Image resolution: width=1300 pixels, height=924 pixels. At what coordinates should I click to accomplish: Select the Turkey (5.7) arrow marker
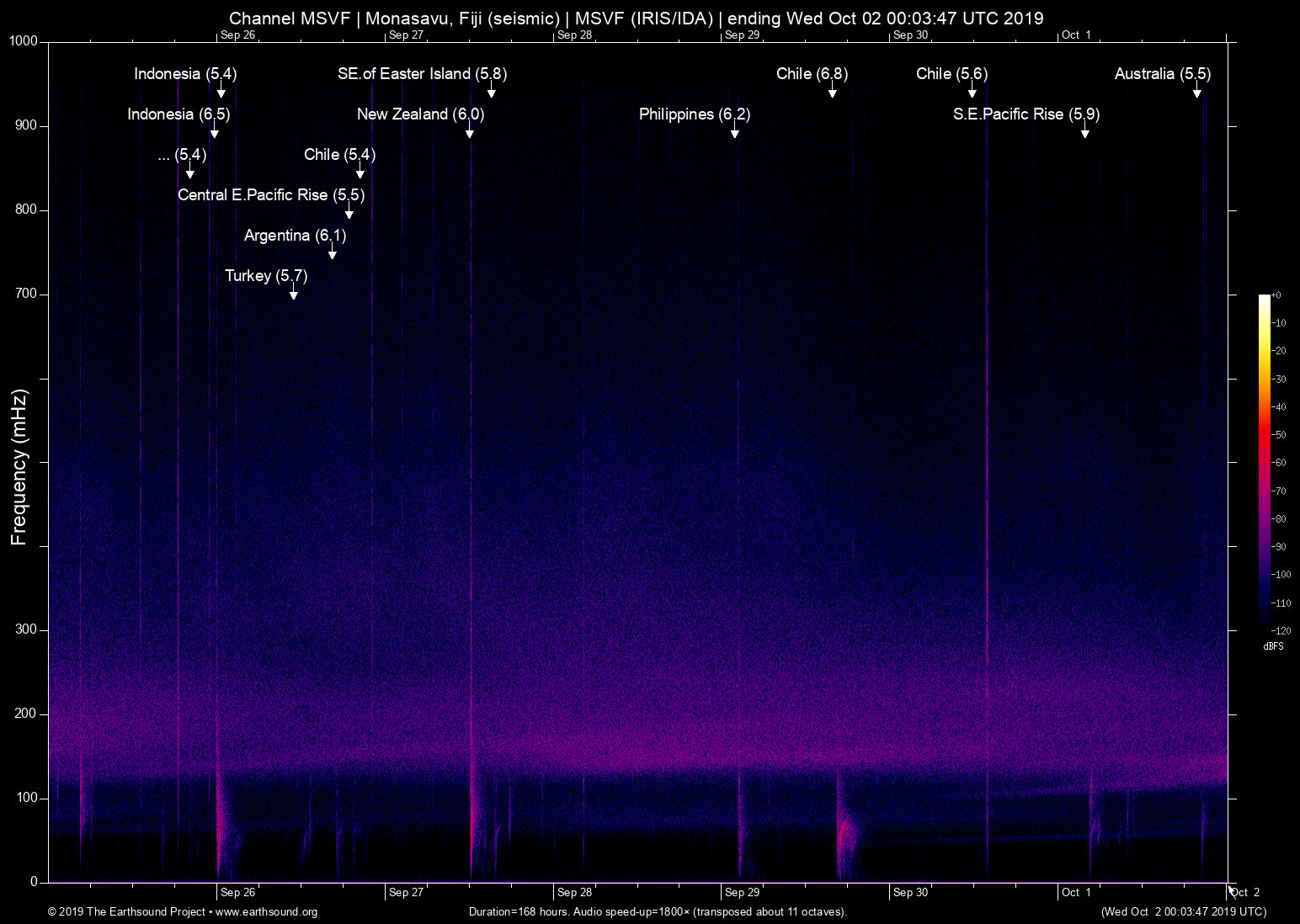[x=293, y=294]
